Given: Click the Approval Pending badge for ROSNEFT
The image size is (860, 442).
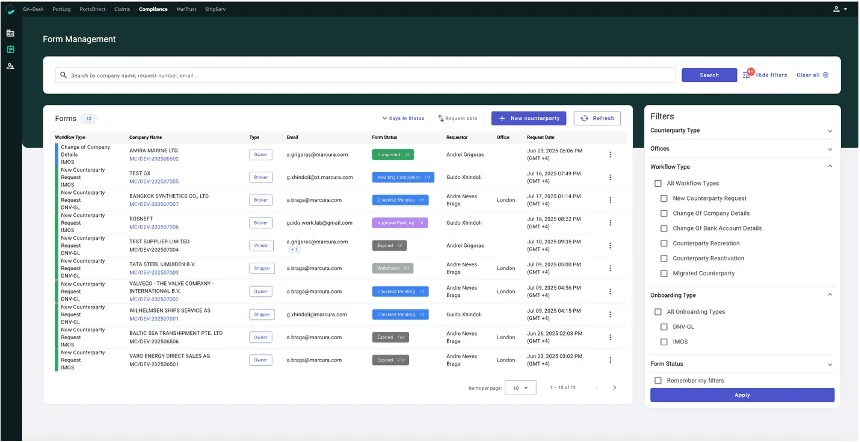Looking at the screenshot, I should point(400,223).
